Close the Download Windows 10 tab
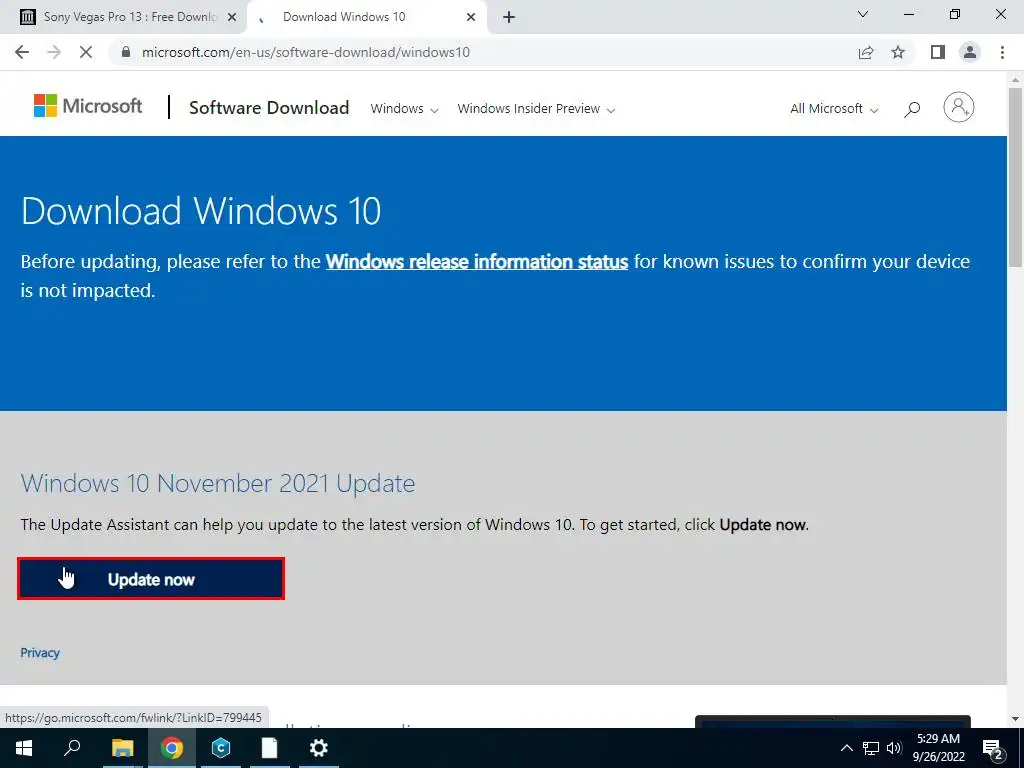Image resolution: width=1024 pixels, height=768 pixels. point(471,18)
